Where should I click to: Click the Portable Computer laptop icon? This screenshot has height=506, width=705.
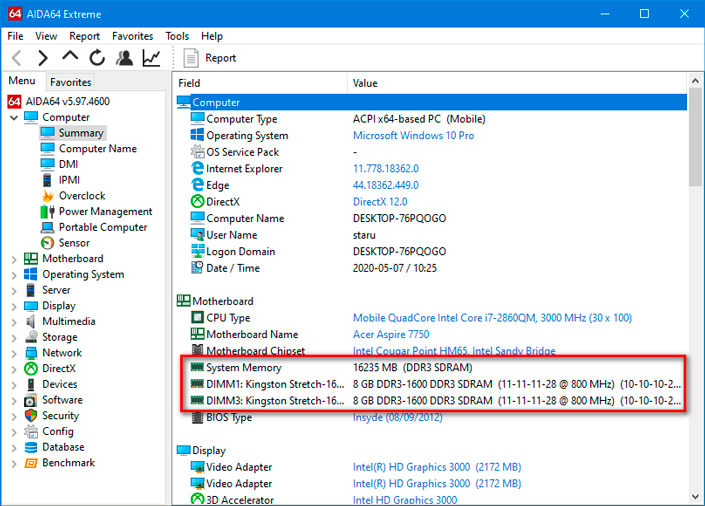[x=47, y=227]
